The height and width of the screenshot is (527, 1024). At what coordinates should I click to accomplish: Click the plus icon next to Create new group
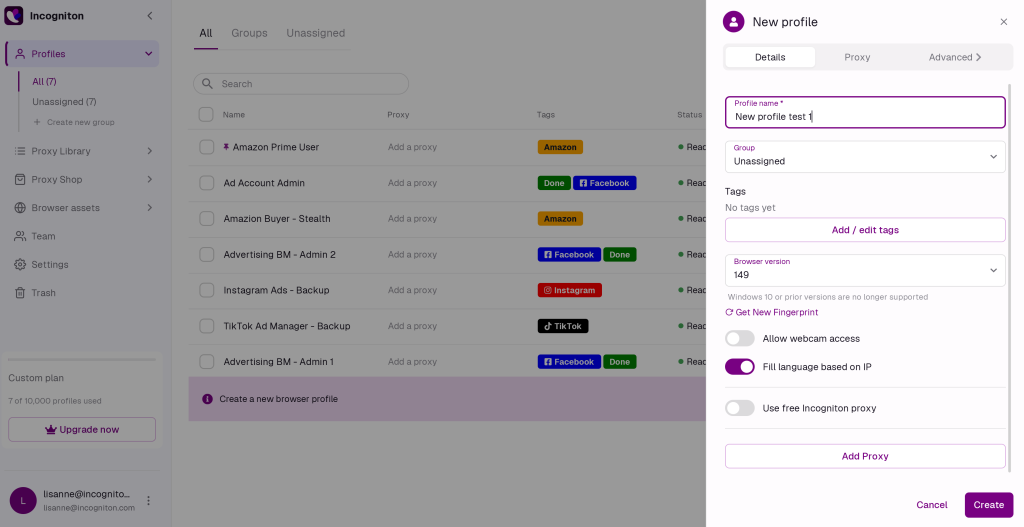click(37, 122)
